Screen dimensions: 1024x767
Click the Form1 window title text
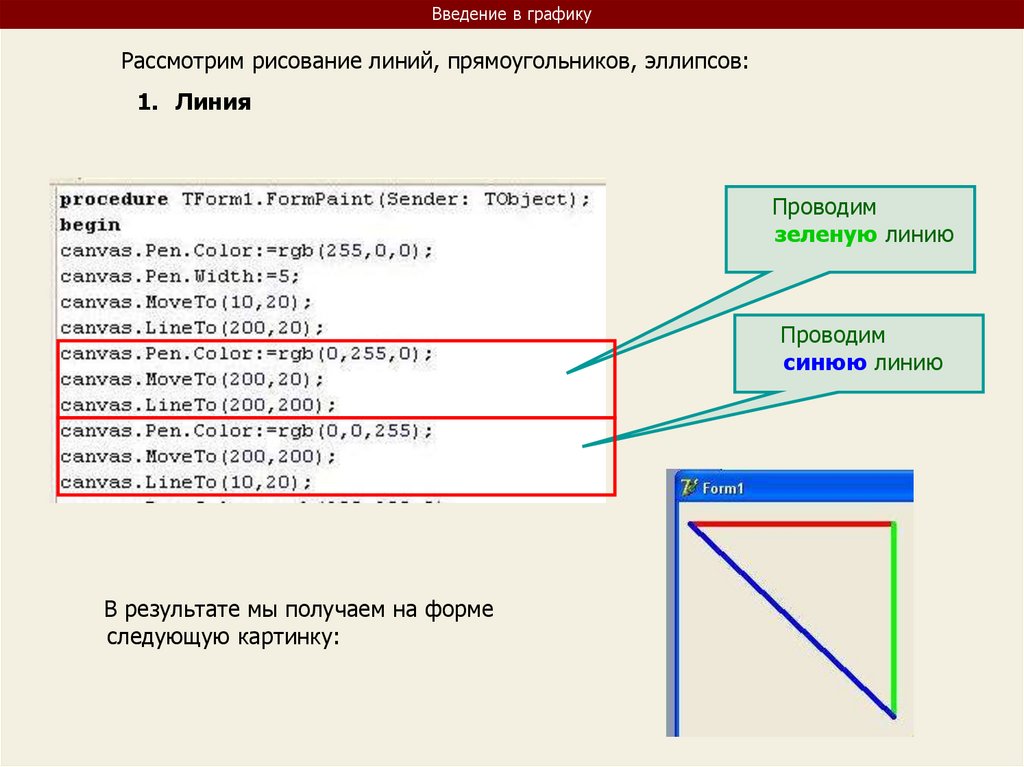[x=723, y=489]
